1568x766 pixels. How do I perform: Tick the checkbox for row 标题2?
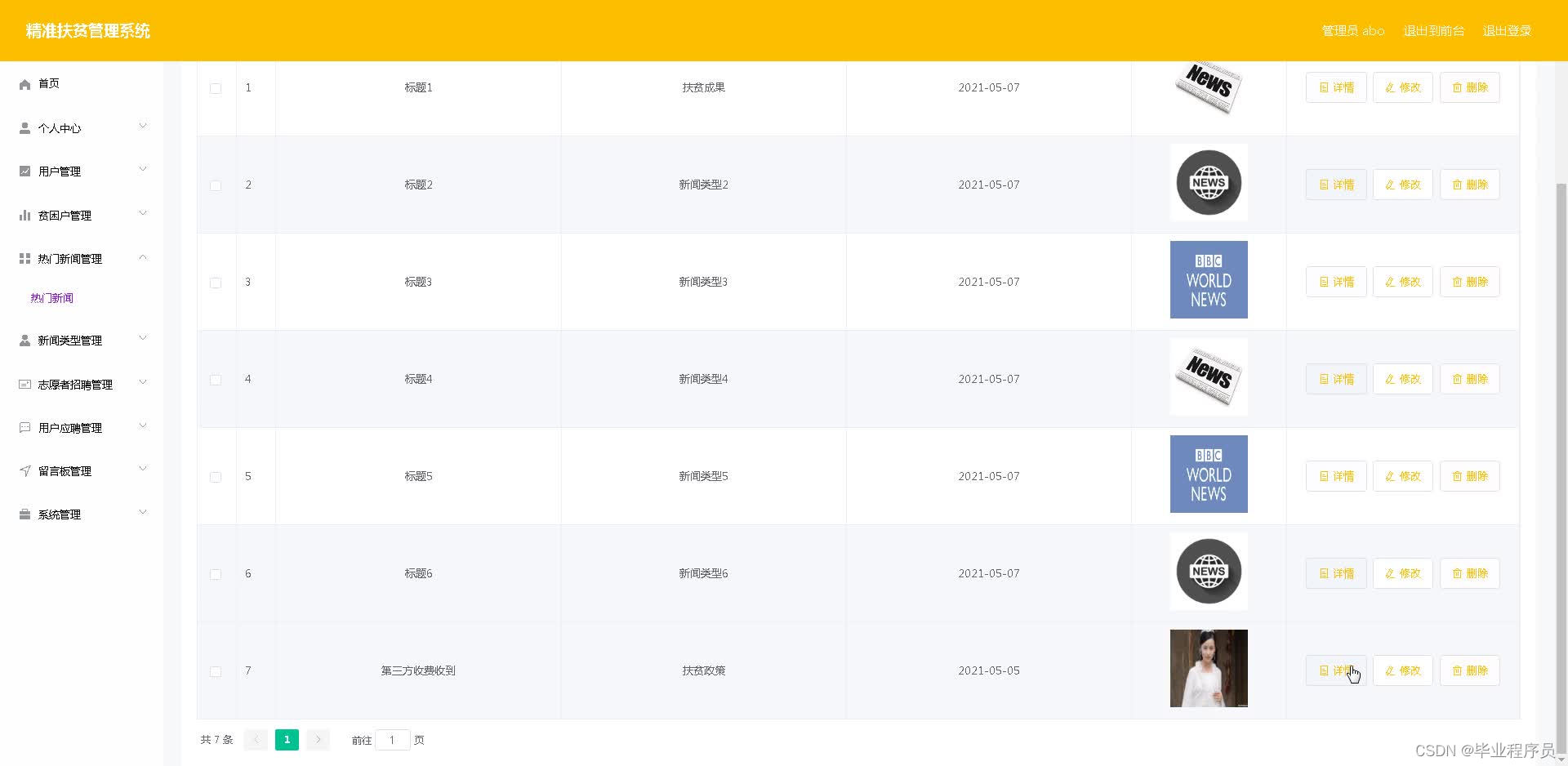tap(216, 185)
